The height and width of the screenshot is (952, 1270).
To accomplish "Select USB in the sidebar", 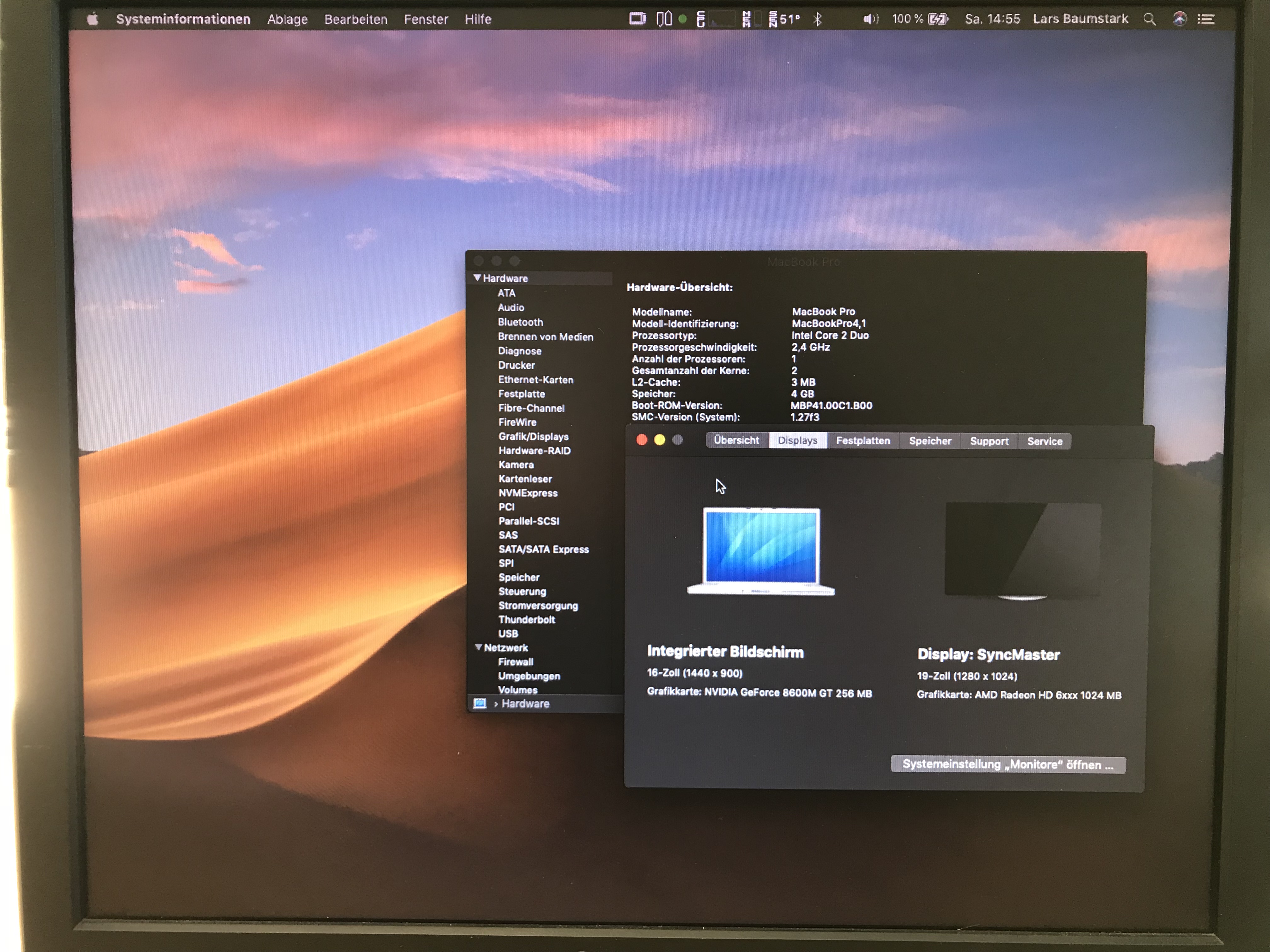I will (x=508, y=633).
